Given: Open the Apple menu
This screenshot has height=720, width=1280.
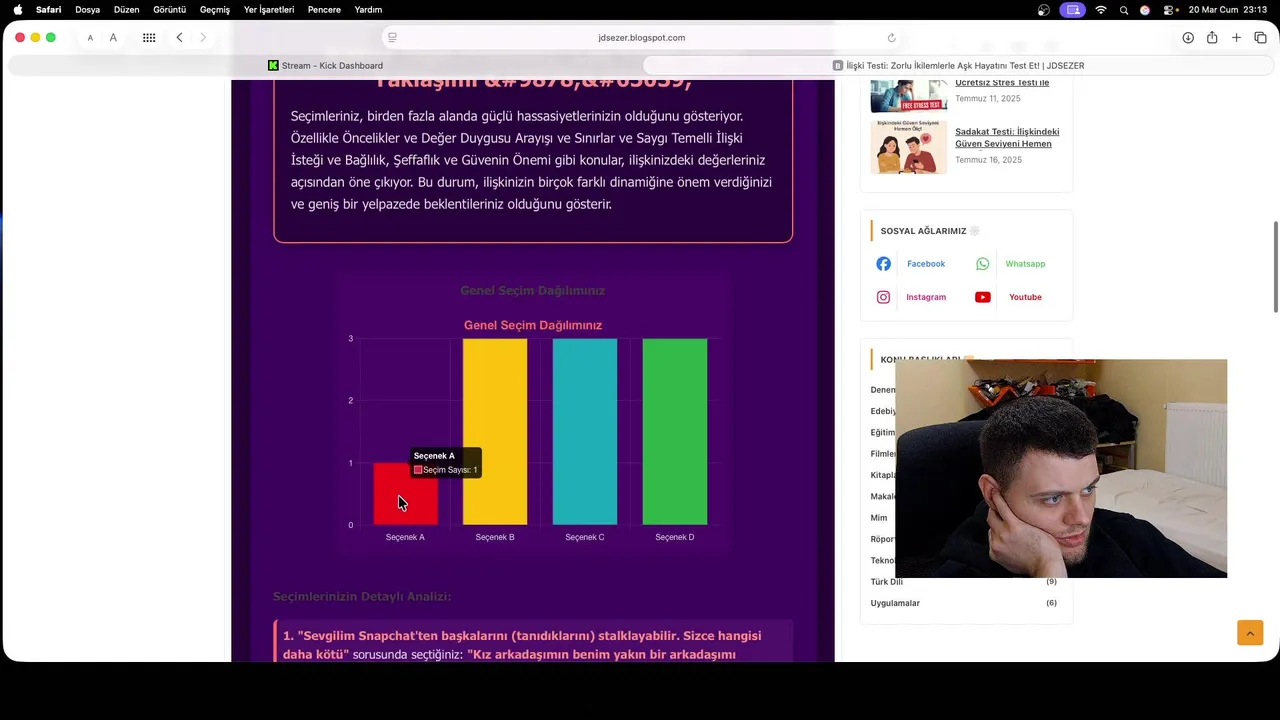Looking at the screenshot, I should click(x=17, y=9).
